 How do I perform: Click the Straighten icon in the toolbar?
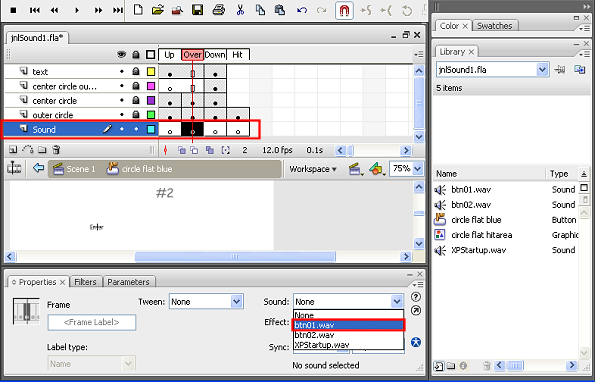[386, 10]
